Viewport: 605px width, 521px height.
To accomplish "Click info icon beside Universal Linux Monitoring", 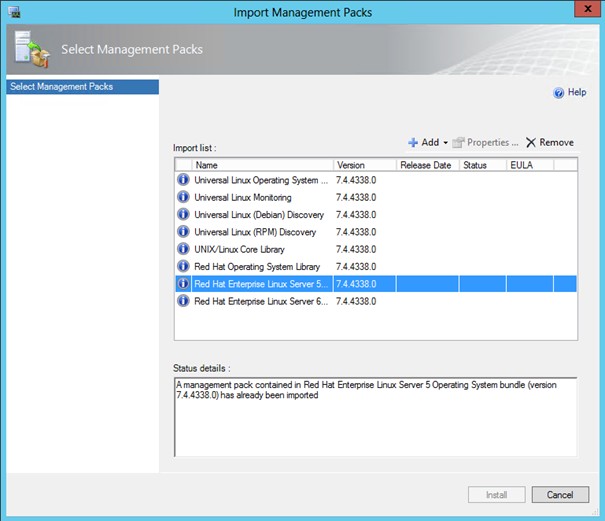I will point(183,197).
